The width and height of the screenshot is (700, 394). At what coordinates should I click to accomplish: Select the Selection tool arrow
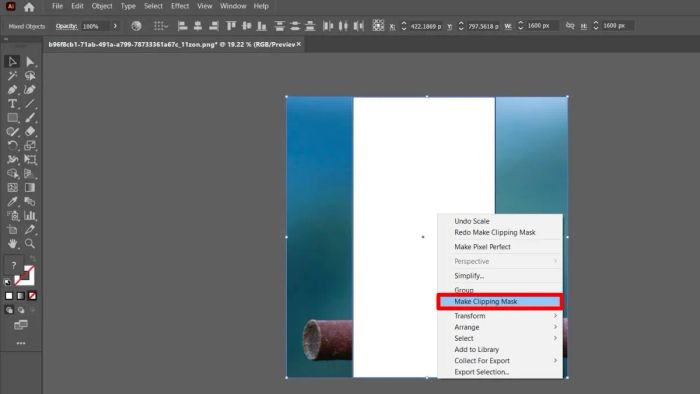coord(12,61)
